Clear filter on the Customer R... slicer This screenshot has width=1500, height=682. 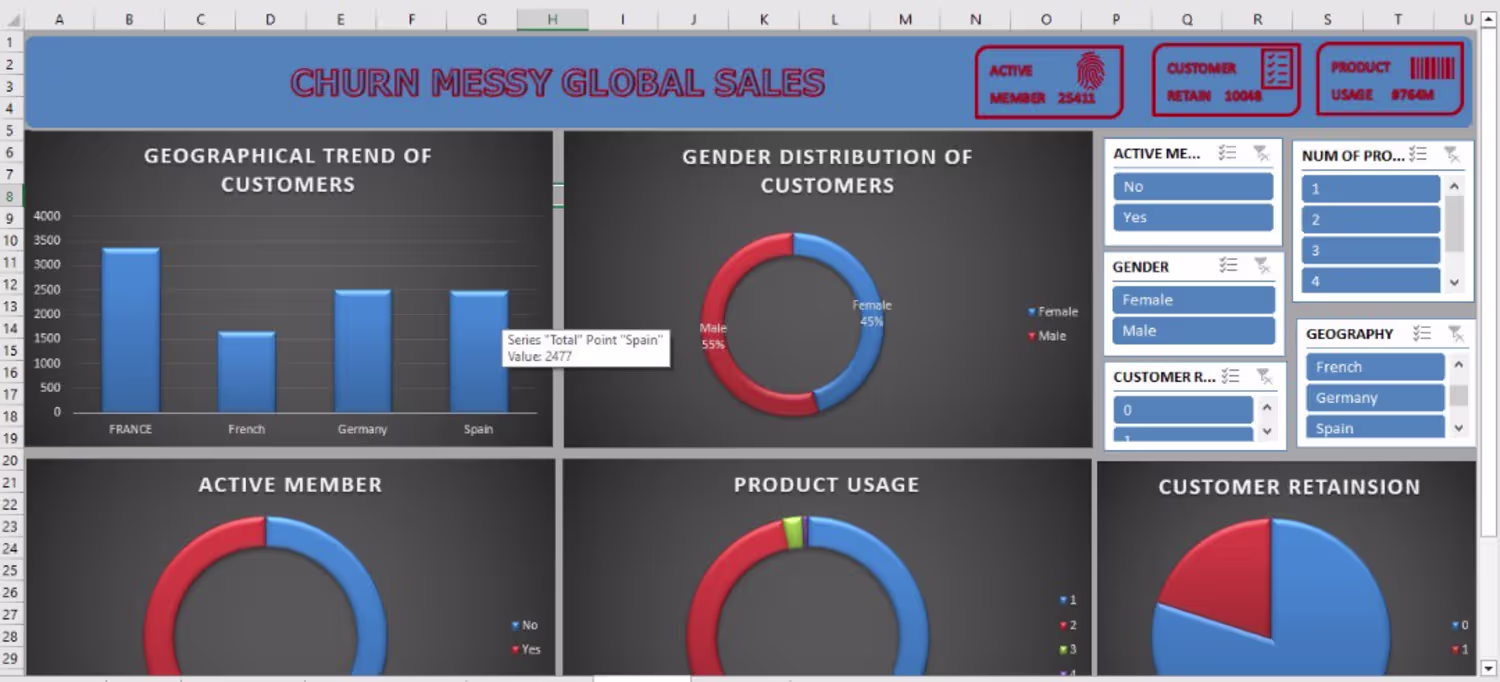click(x=1264, y=376)
